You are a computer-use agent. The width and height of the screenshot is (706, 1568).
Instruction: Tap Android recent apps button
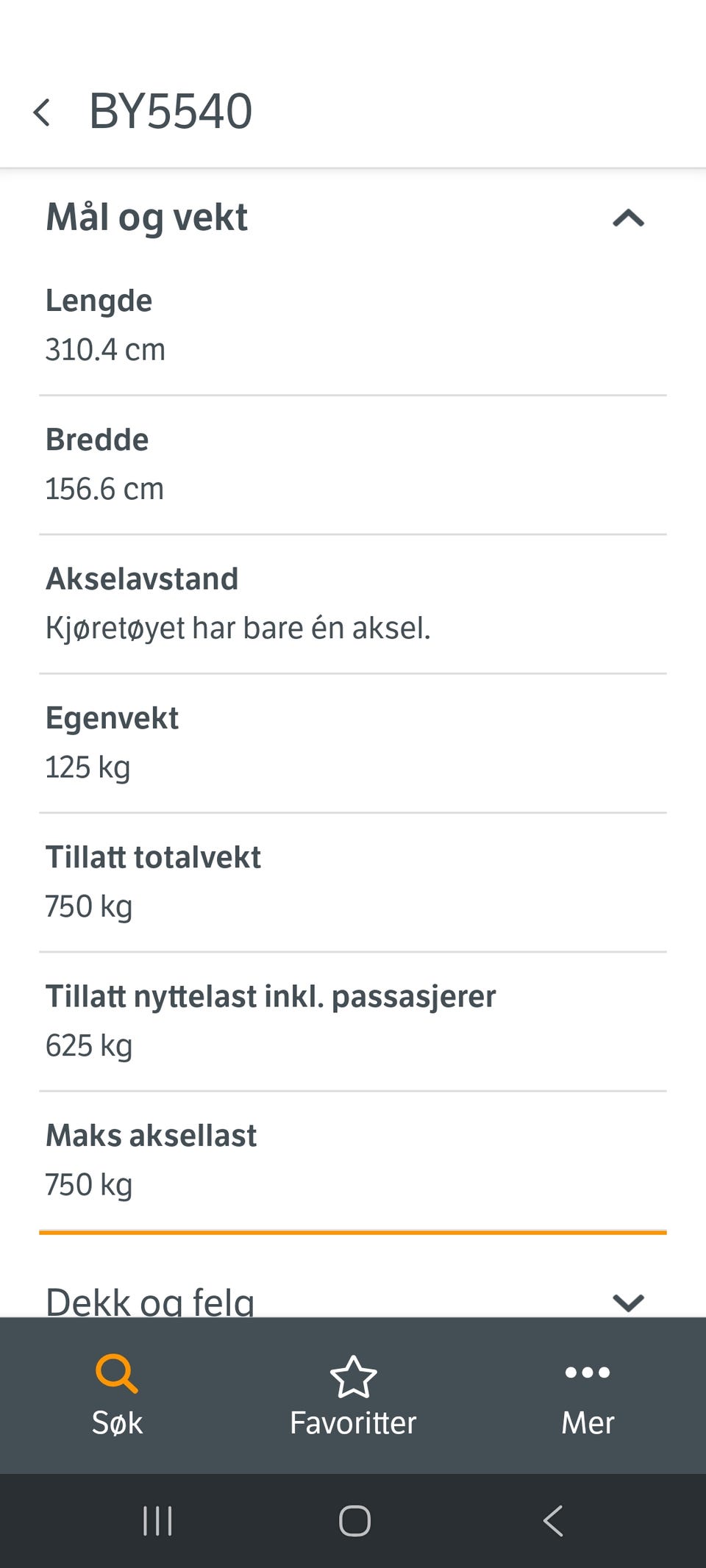click(x=157, y=1521)
